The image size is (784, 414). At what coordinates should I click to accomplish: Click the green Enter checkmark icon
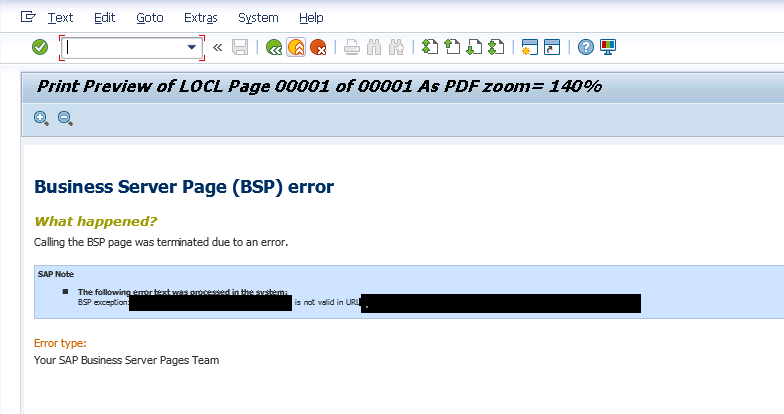tap(40, 48)
